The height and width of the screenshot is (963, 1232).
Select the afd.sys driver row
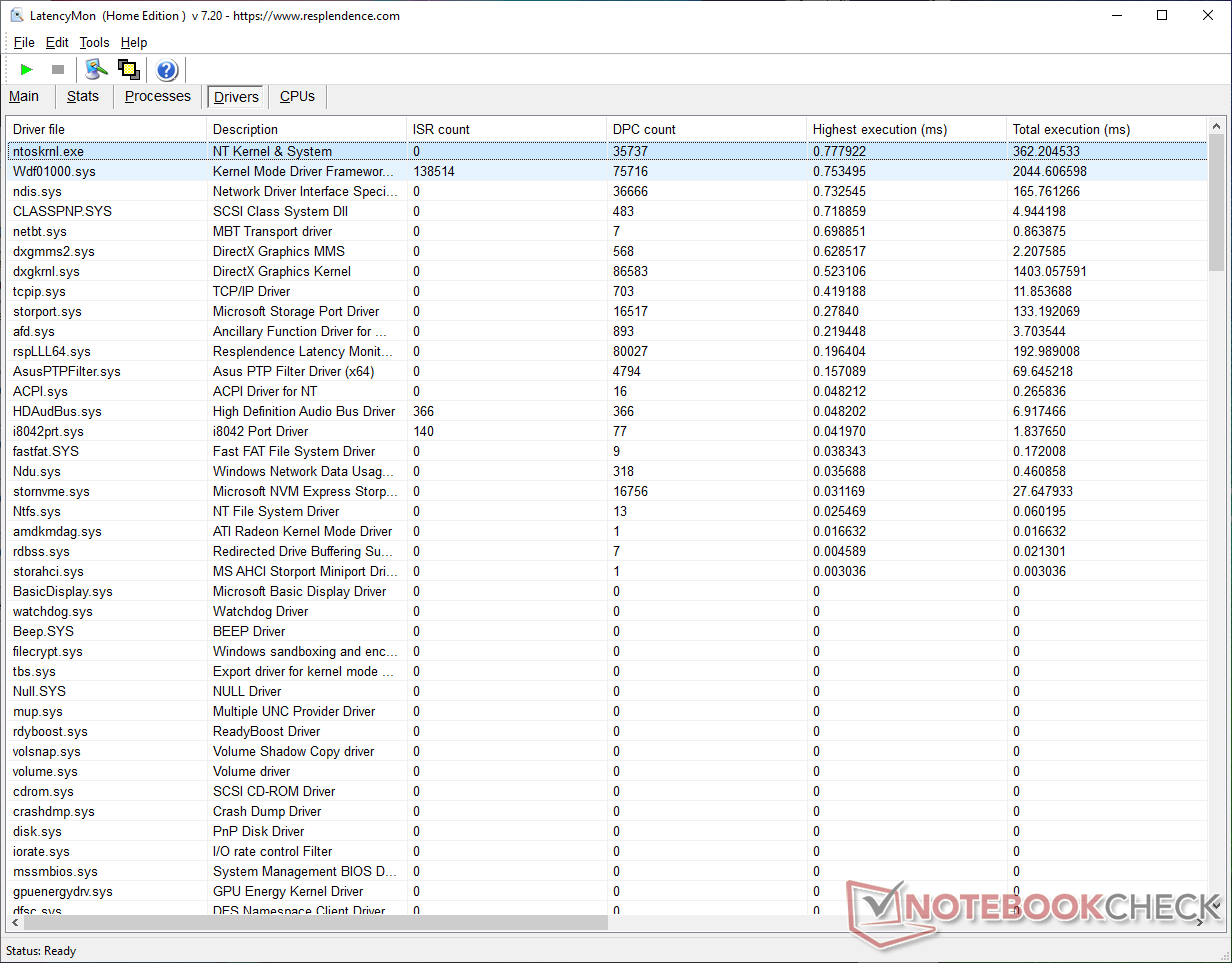point(607,331)
